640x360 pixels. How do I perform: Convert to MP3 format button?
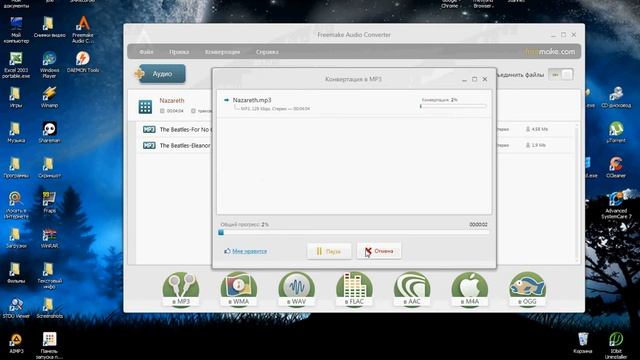(181, 290)
